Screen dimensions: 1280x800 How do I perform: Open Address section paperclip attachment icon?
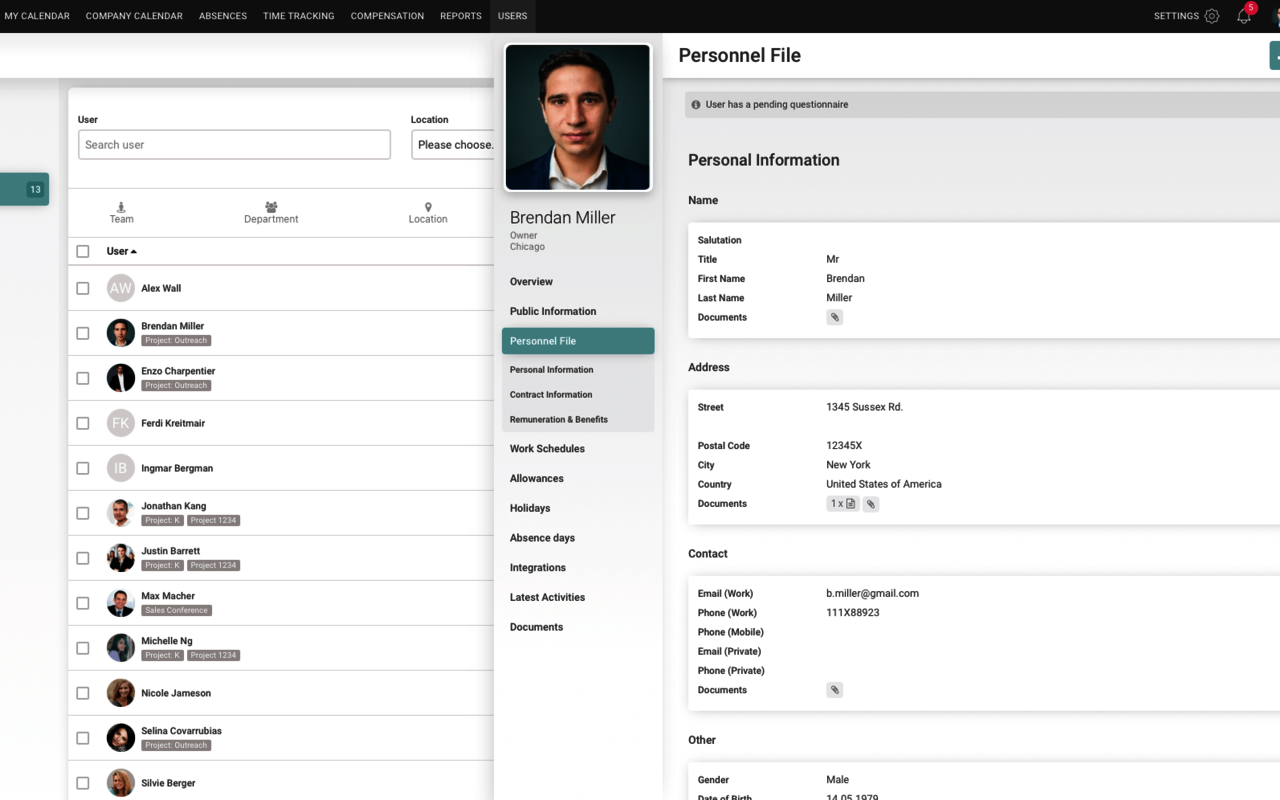[870, 504]
